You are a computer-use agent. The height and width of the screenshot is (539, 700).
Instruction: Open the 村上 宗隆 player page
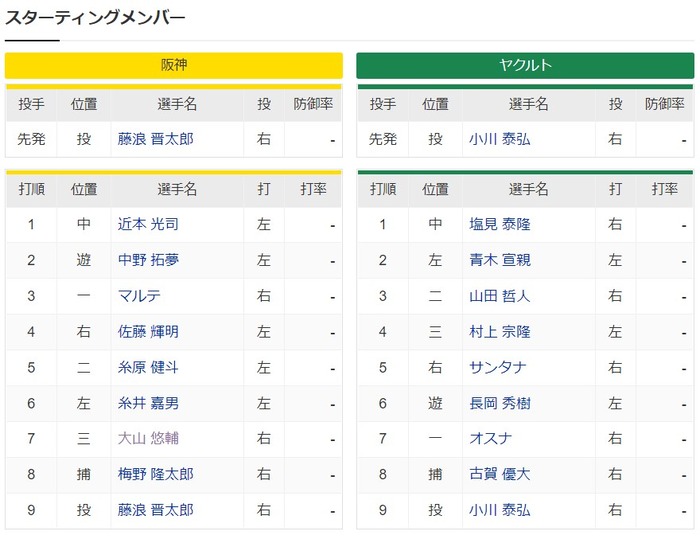(x=500, y=331)
